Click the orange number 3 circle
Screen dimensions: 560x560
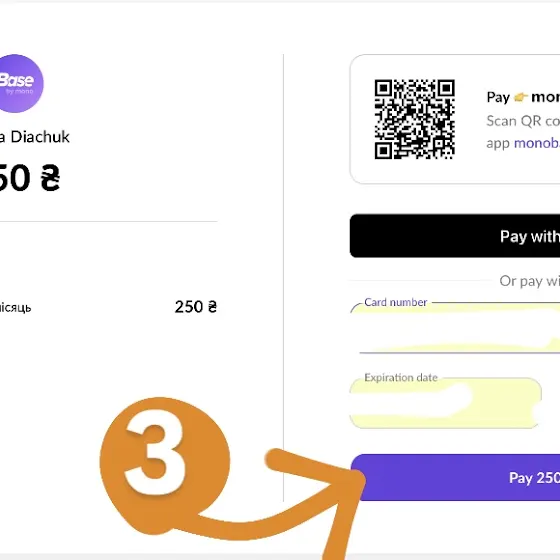pos(165,463)
